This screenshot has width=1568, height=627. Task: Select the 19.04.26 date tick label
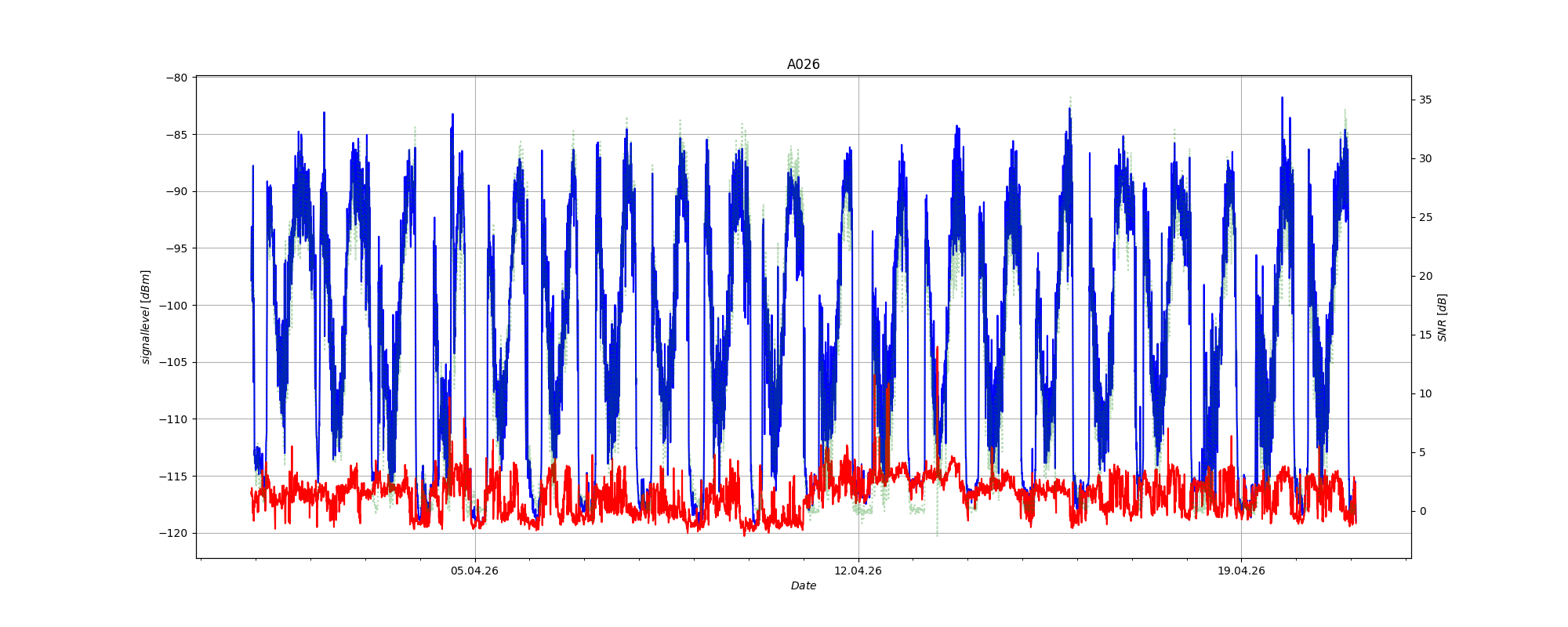[1241, 571]
